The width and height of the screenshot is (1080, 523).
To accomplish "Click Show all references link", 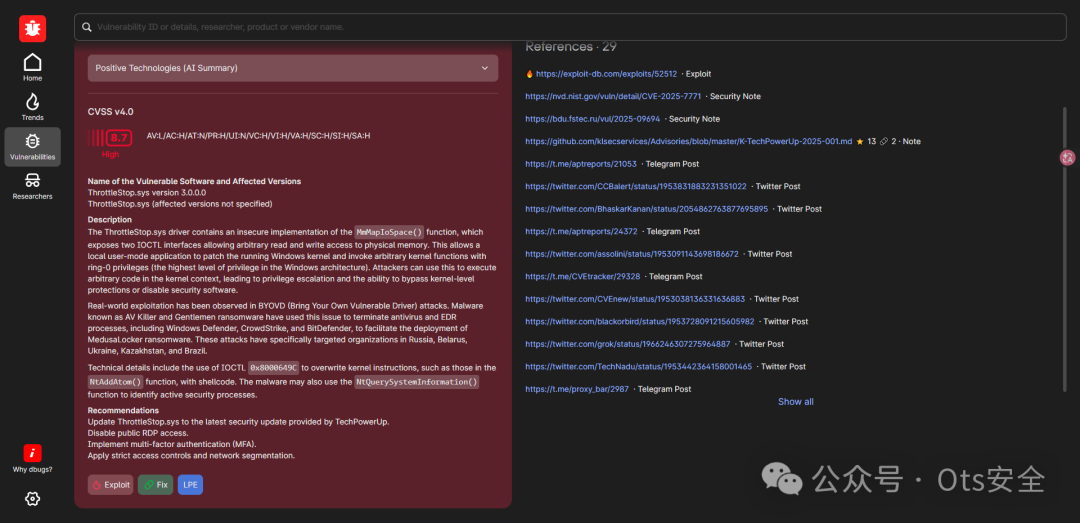I will click(796, 402).
